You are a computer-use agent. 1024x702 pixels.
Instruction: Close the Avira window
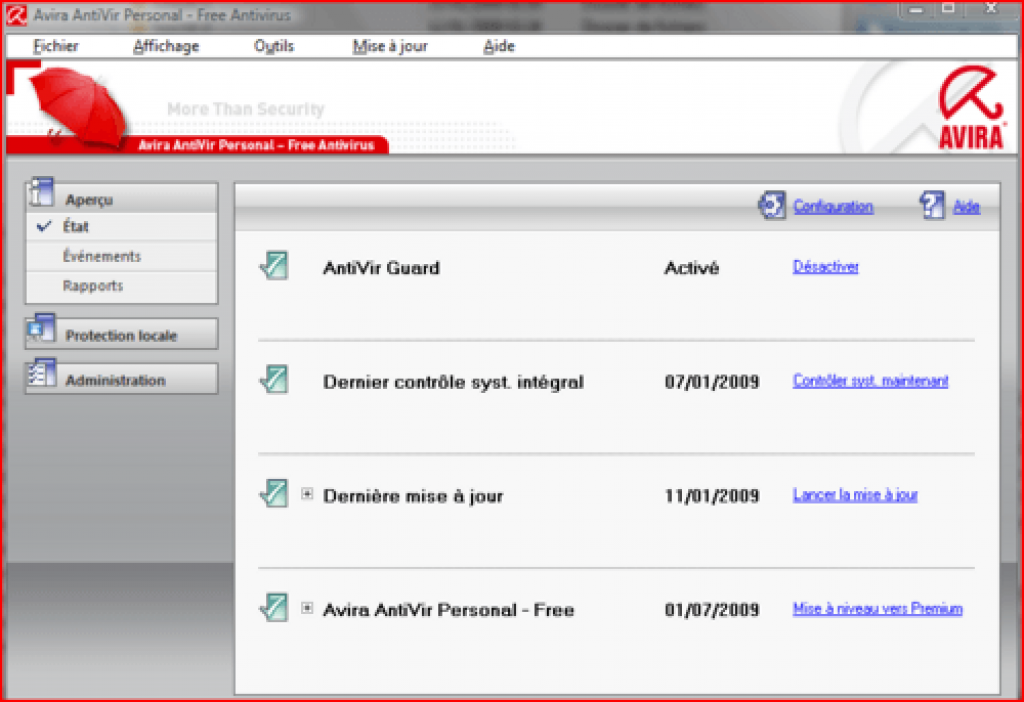[x=991, y=8]
